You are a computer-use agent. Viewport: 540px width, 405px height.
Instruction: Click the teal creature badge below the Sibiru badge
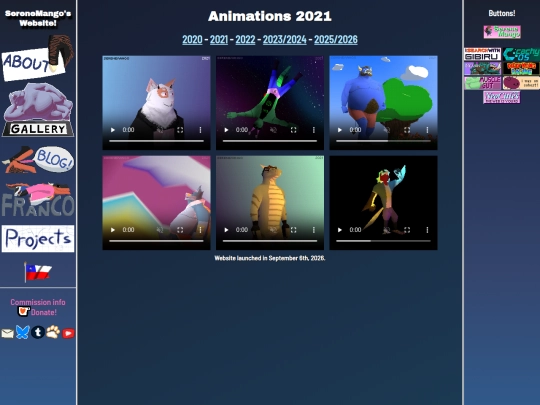(482, 69)
